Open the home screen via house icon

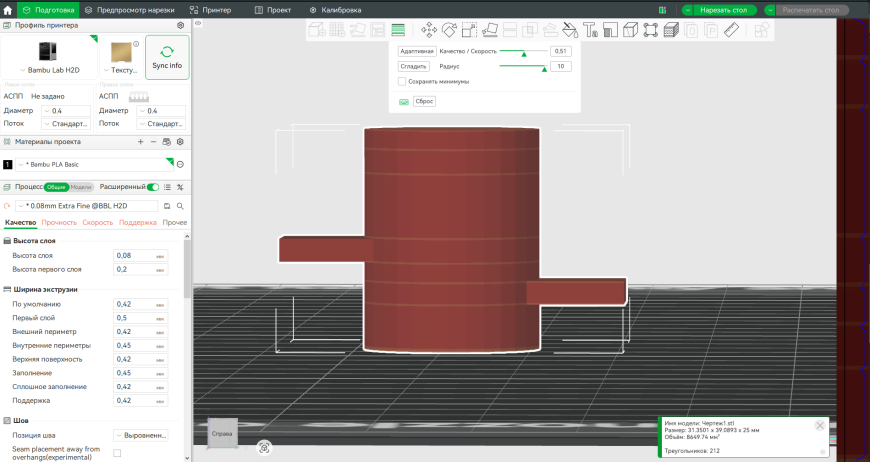click(8, 10)
